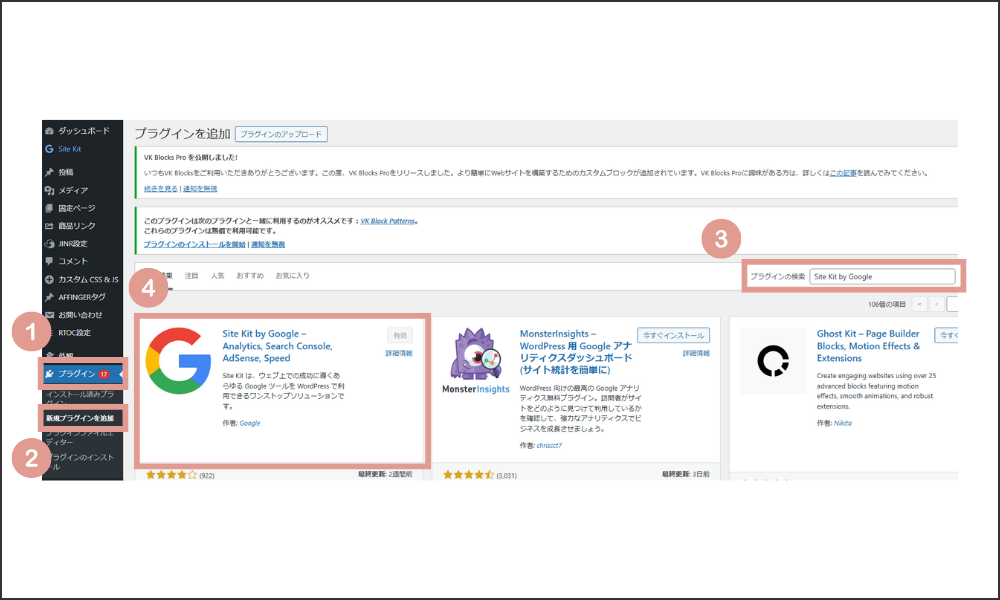Switch to the おすすめ tab
Viewport: 1000px width, 600px height.
[x=249, y=275]
